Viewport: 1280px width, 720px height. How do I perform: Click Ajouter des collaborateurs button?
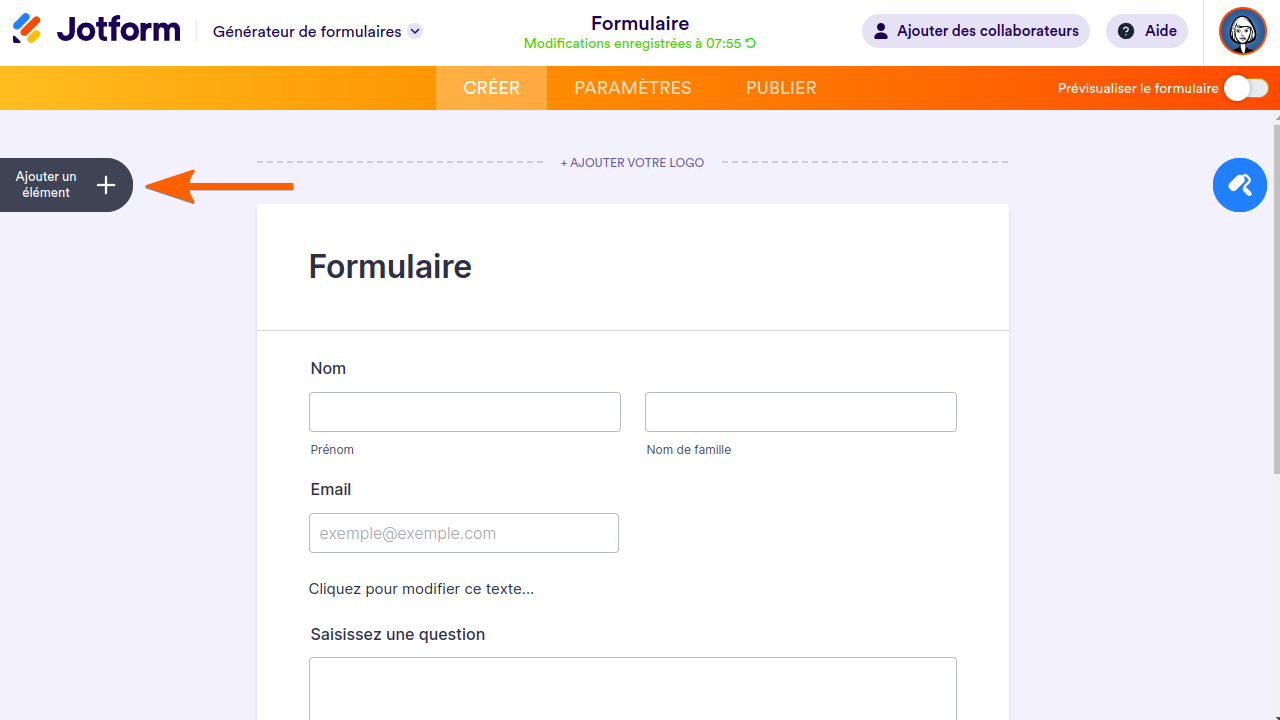(976, 31)
